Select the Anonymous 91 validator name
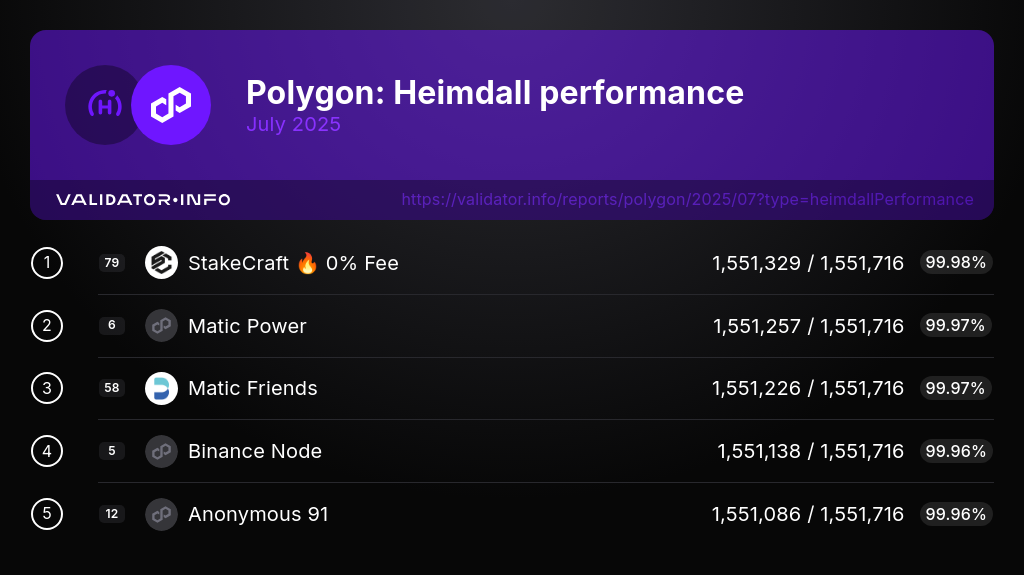This screenshot has height=575, width=1024. (258, 515)
